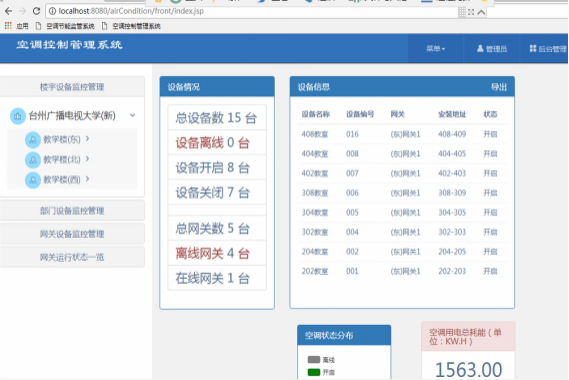Viewport: 569px width, 380px height.
Task: Collapse the 台州广播电视大学(新) chevron
Action: click(x=132, y=115)
